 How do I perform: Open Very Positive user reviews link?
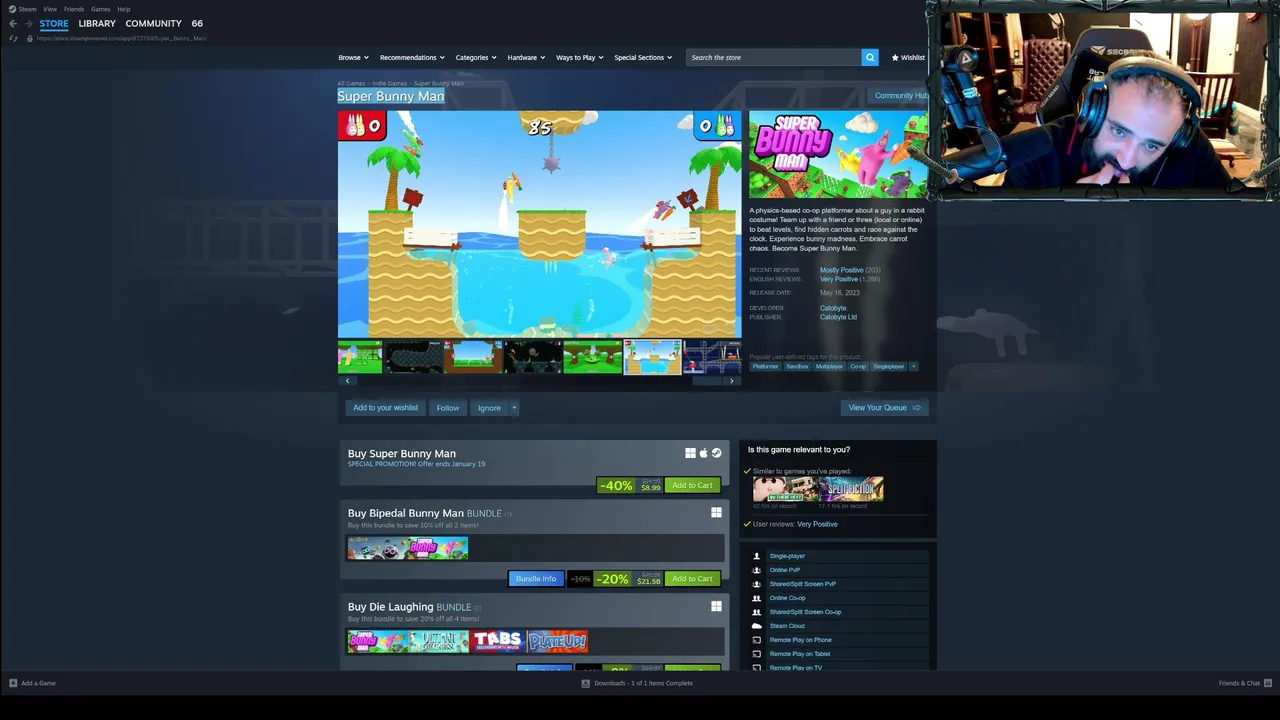[x=817, y=524]
